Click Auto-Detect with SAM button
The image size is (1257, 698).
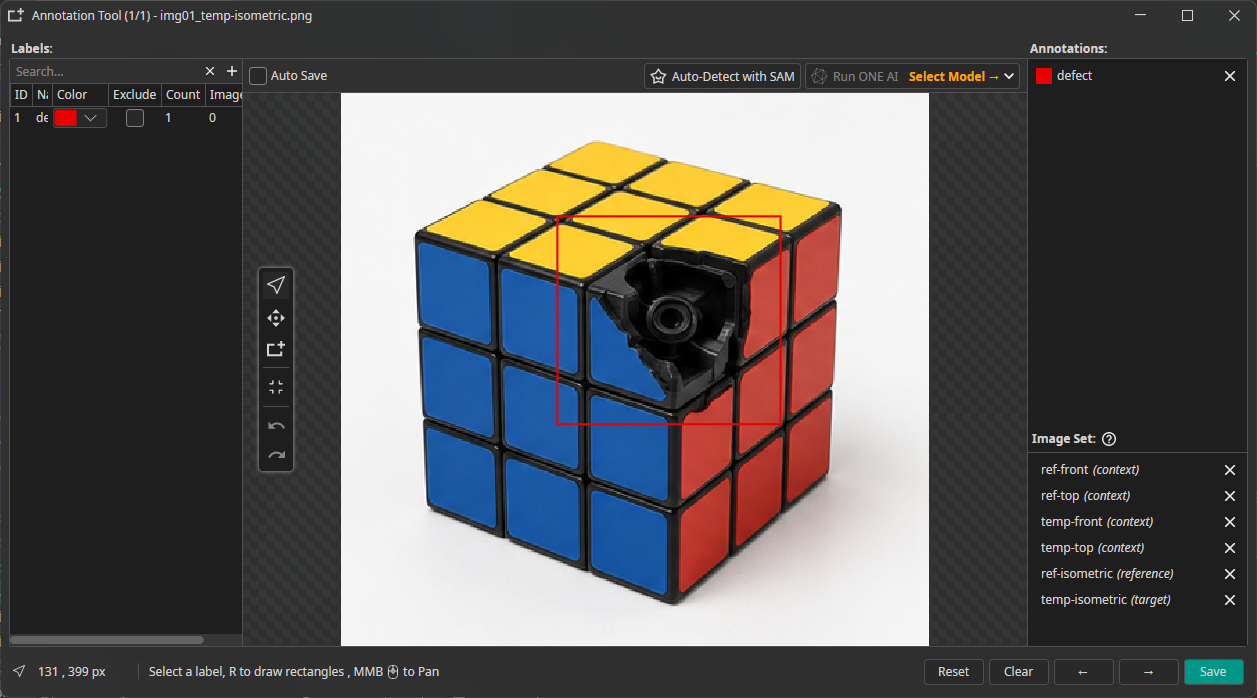[723, 76]
